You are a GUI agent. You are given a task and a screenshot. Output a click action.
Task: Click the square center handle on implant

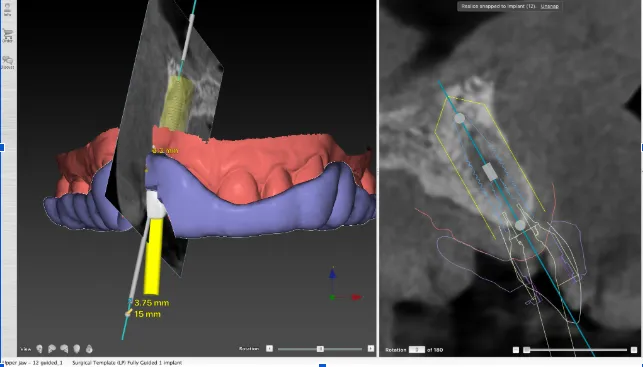tap(490, 172)
